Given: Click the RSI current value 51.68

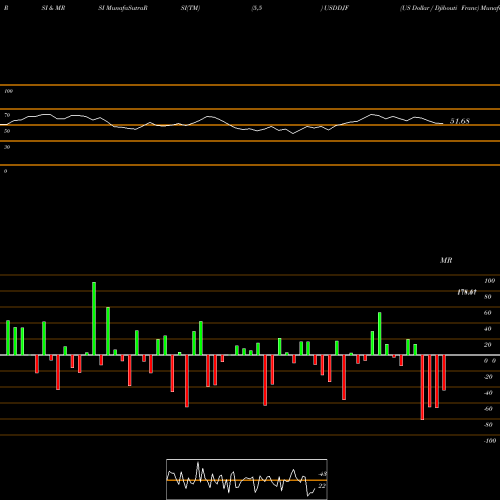Looking at the screenshot, I should coord(460,121).
